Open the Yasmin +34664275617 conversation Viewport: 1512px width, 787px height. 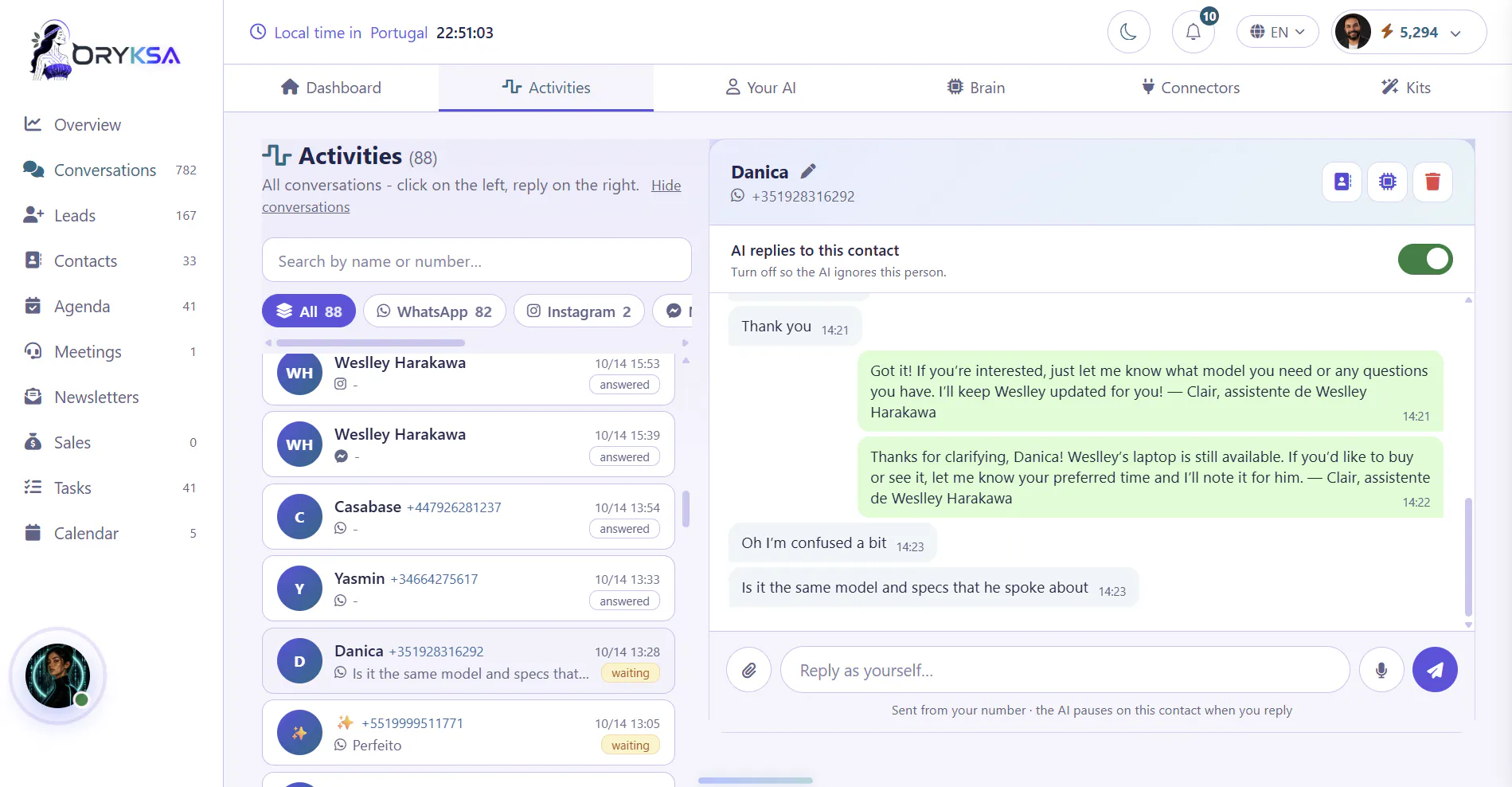point(468,588)
